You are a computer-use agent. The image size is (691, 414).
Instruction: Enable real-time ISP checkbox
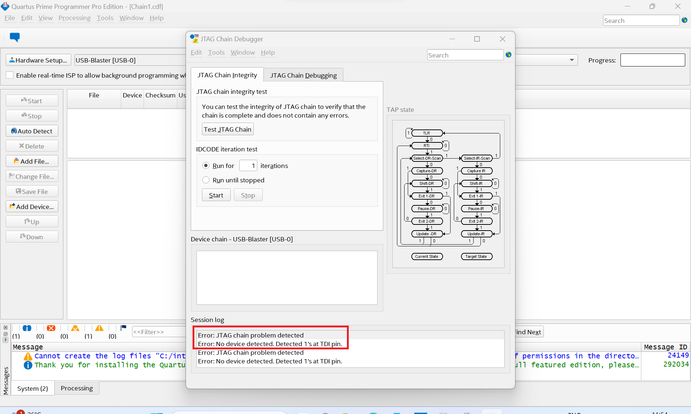coord(10,75)
